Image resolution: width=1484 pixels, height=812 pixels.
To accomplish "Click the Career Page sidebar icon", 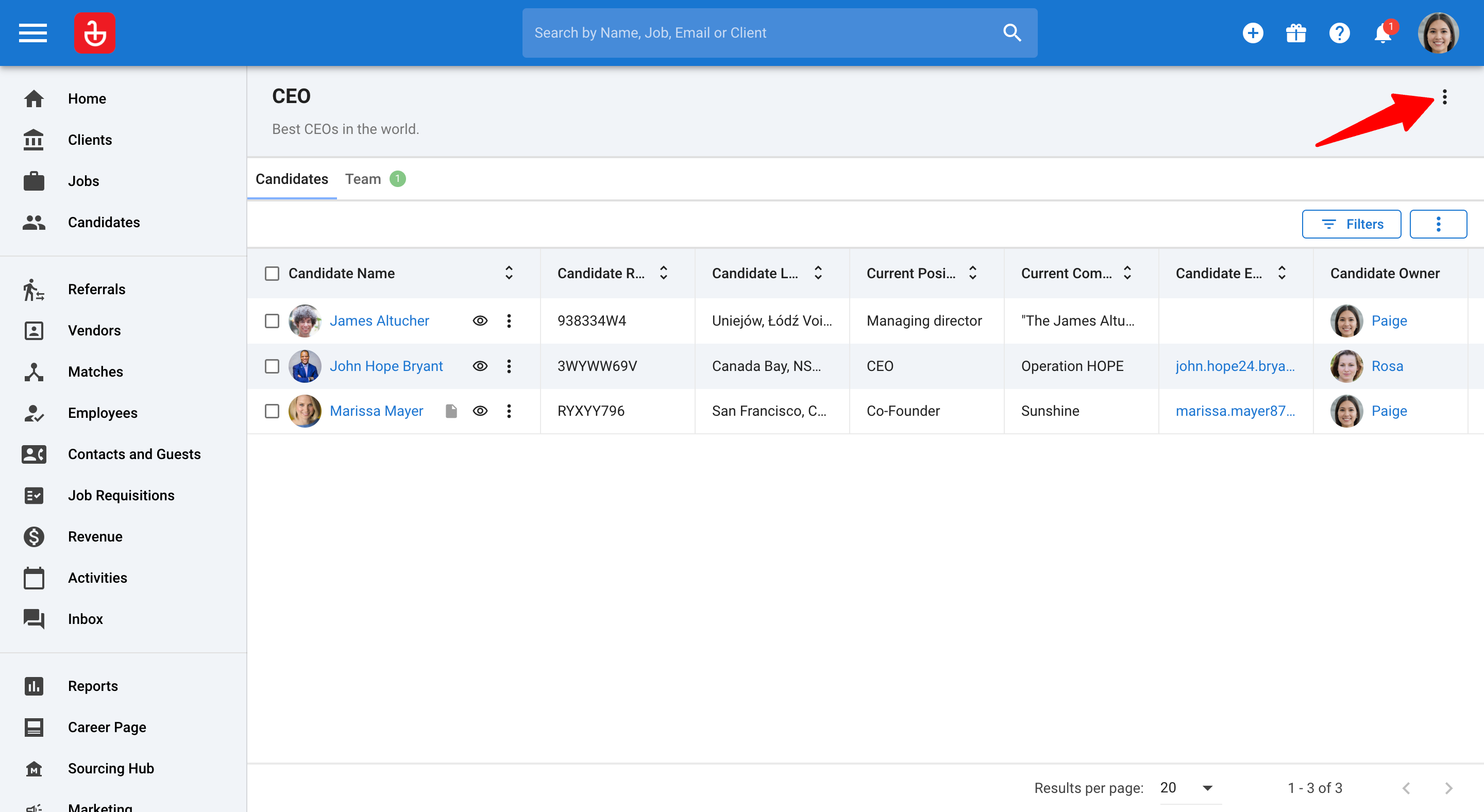I will 34,728.
